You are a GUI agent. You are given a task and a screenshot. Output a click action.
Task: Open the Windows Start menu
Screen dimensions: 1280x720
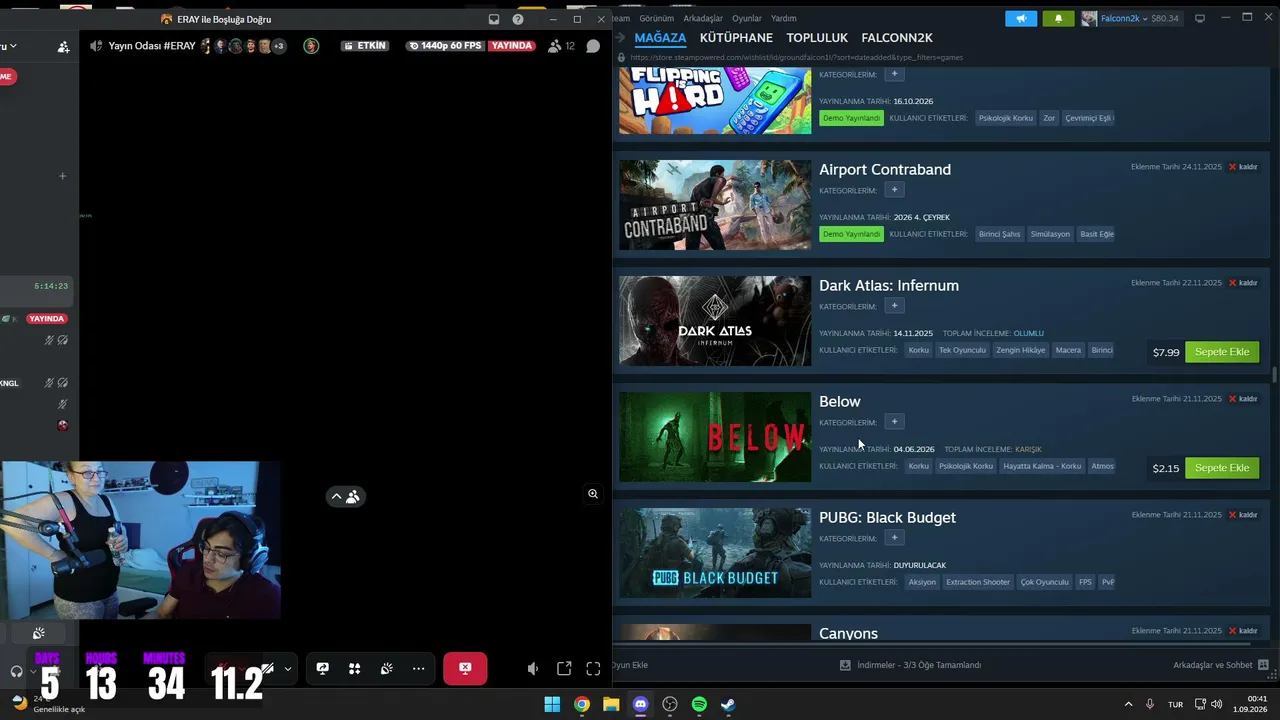click(552, 704)
